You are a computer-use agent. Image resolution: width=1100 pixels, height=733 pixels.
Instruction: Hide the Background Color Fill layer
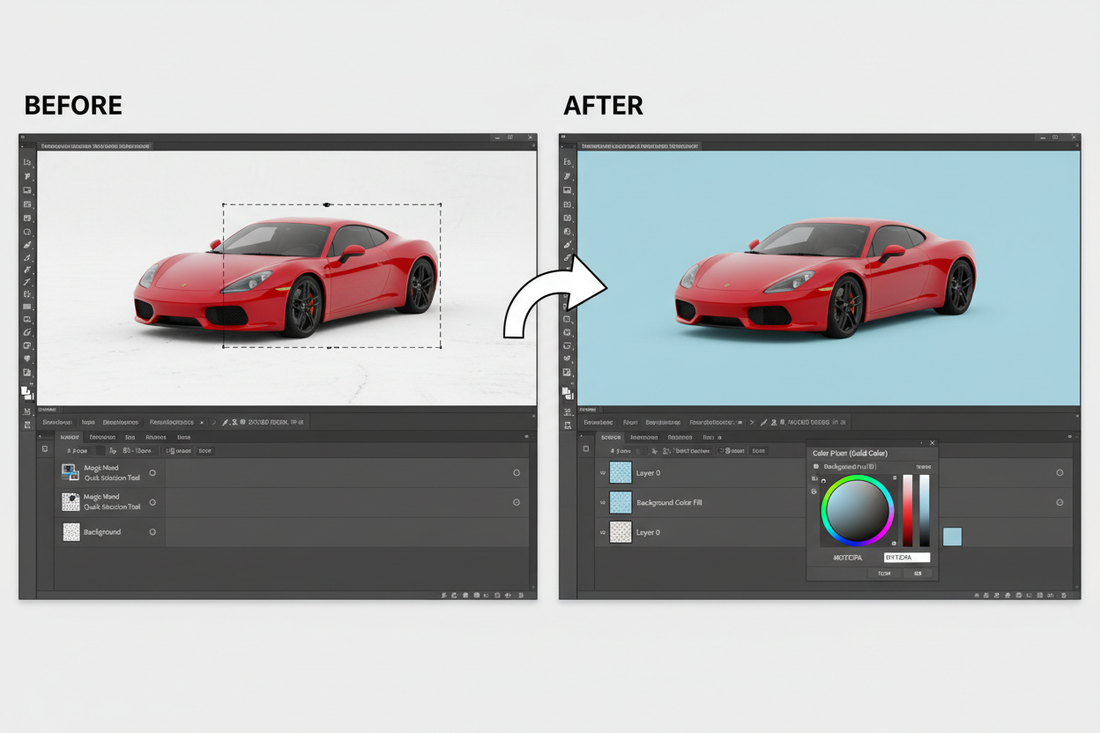(x=601, y=503)
